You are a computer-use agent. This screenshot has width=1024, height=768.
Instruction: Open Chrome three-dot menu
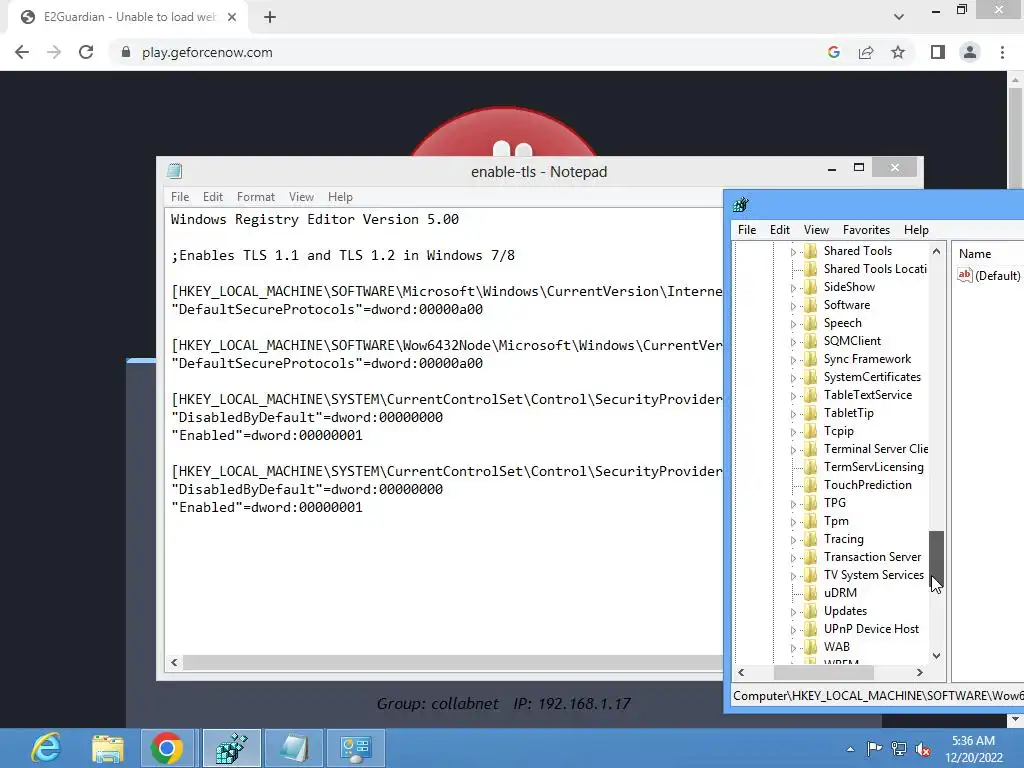[x=1002, y=52]
